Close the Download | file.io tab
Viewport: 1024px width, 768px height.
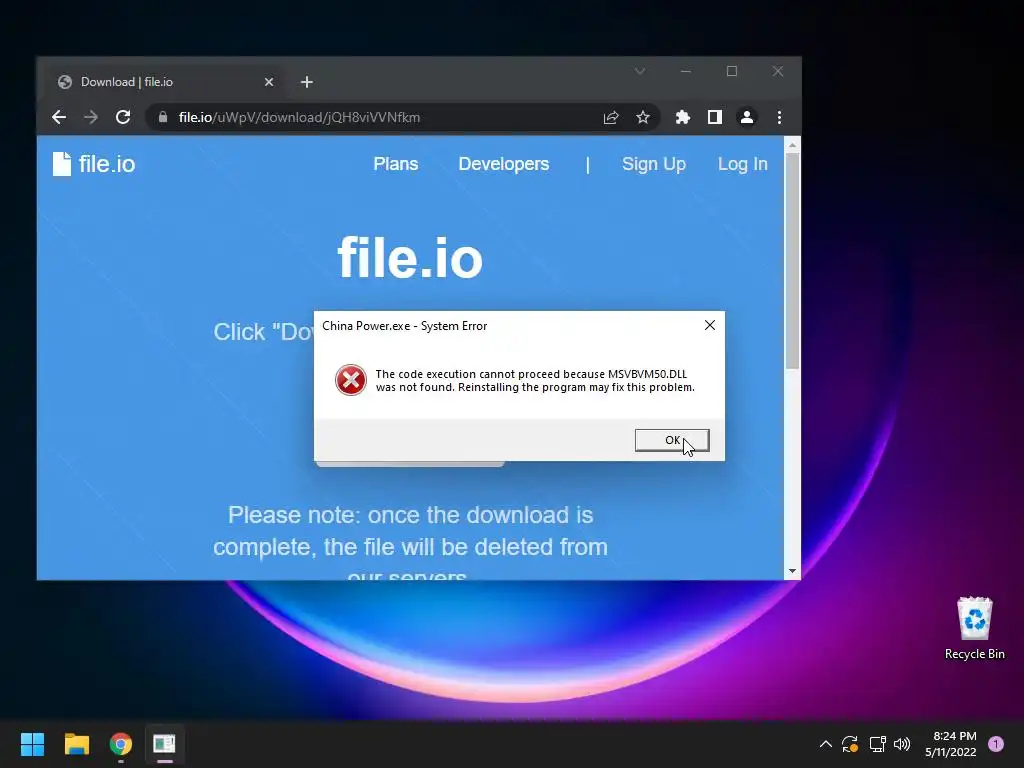pyautogui.click(x=269, y=82)
